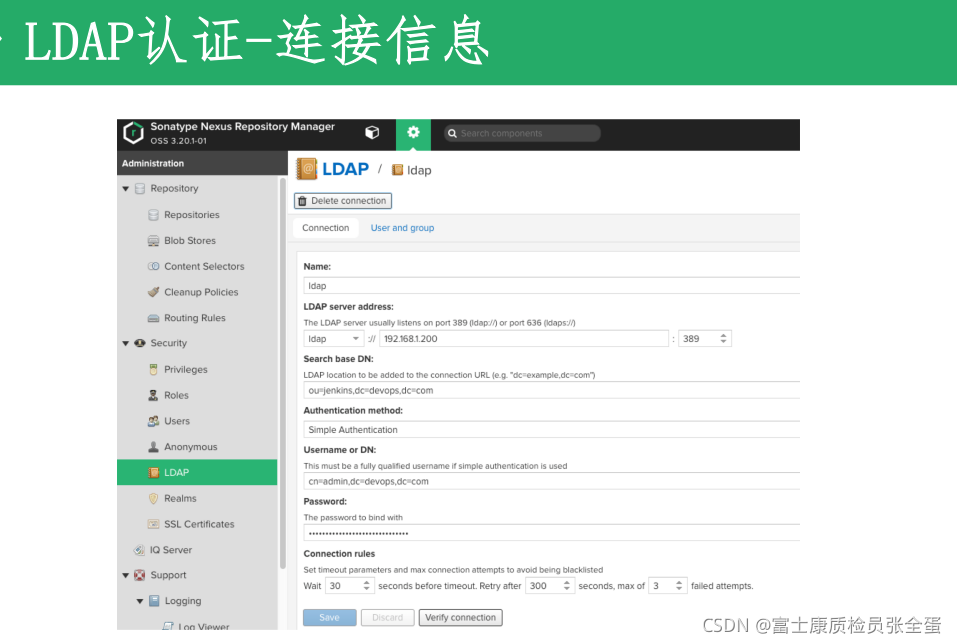The height and width of the screenshot is (643, 957).
Task: Open Routing Rules in the sidebar
Action: pyautogui.click(x=195, y=318)
